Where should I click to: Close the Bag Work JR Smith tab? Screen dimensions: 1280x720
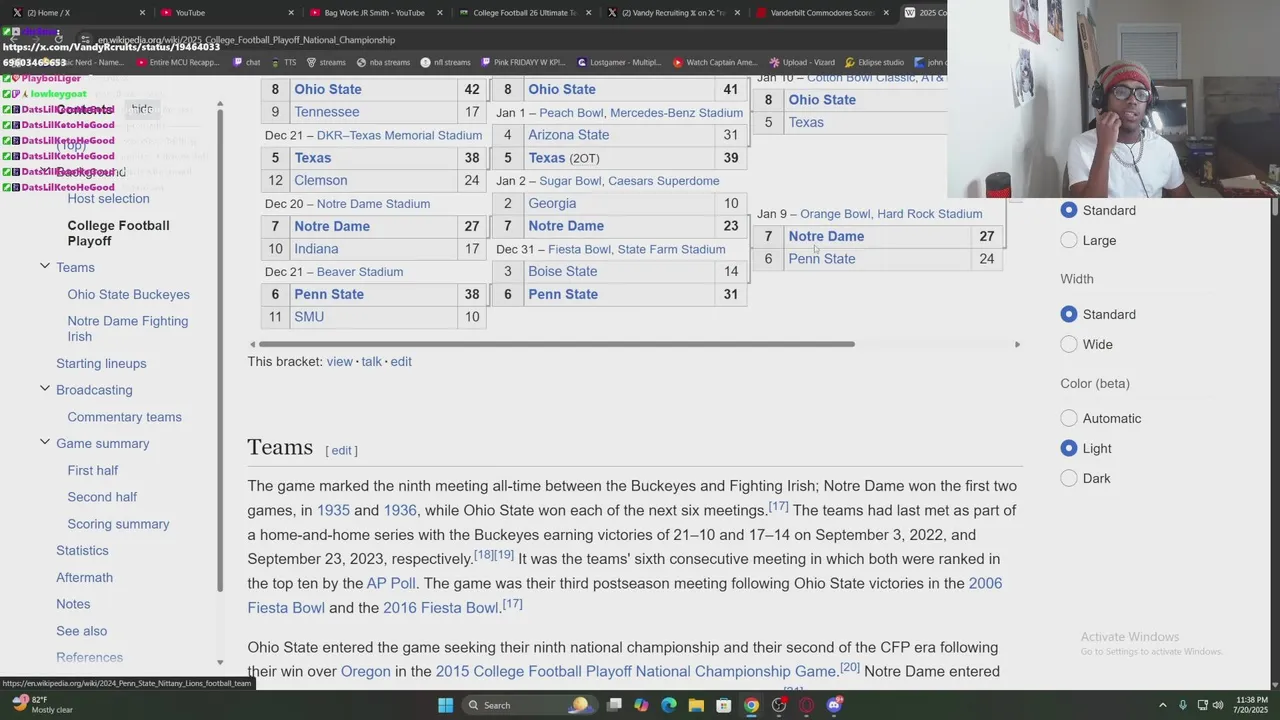pos(439,13)
